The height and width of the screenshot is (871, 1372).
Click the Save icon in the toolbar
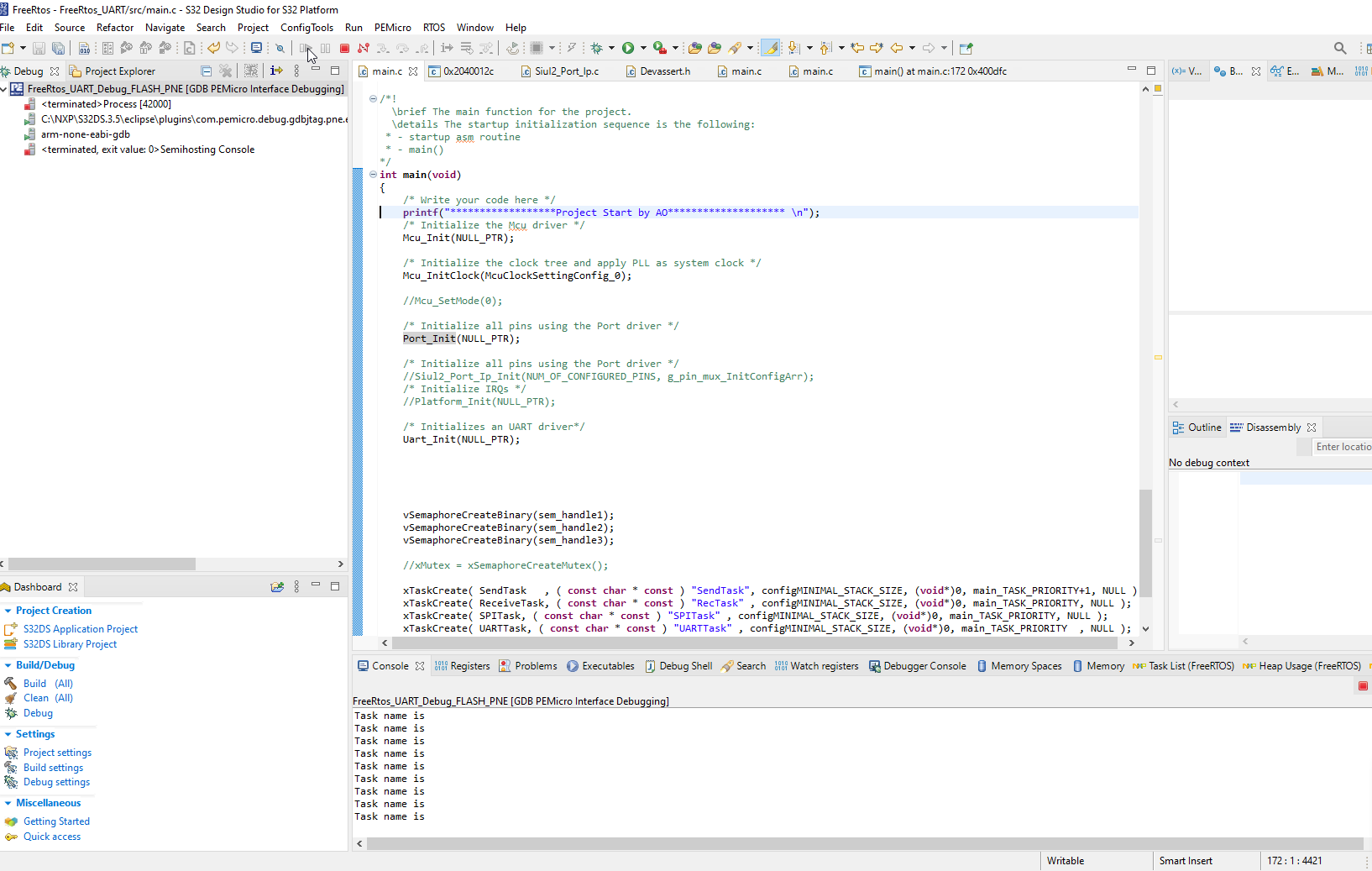[39, 48]
